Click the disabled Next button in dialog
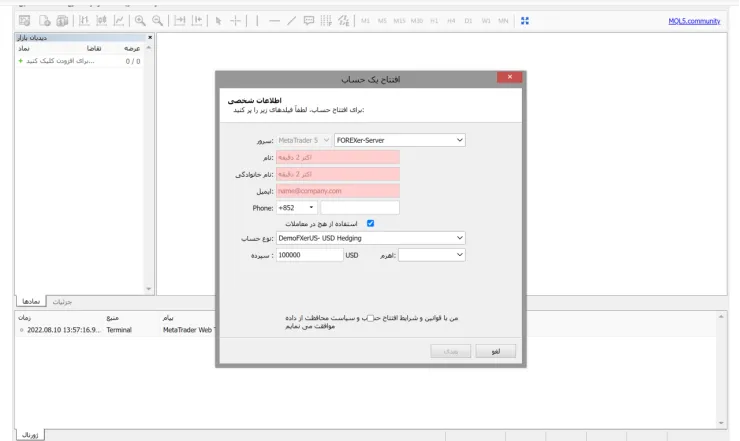740x441 pixels. (x=451, y=351)
